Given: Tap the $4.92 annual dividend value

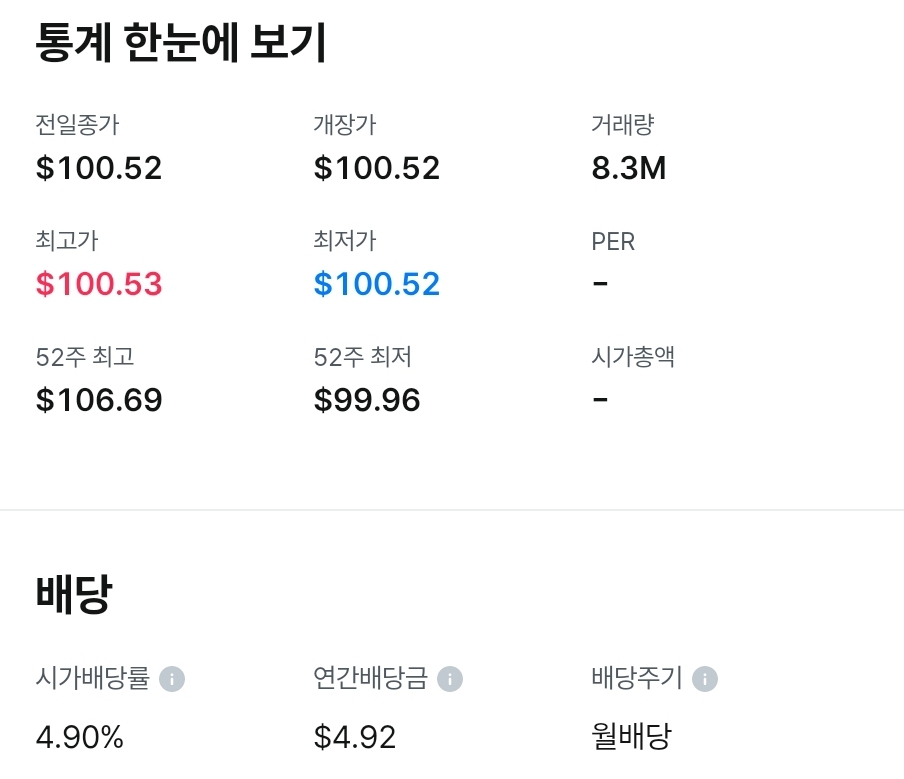Looking at the screenshot, I should [x=355, y=738].
